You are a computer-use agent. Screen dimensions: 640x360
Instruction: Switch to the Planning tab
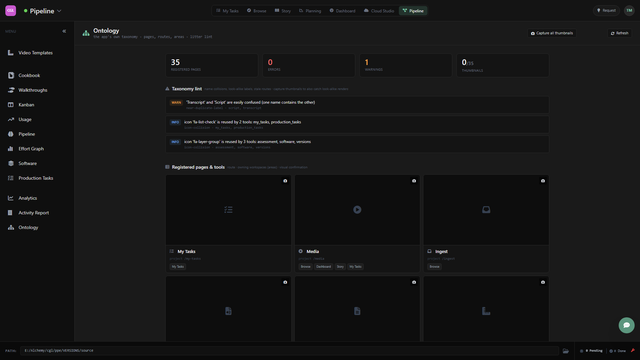pos(310,11)
